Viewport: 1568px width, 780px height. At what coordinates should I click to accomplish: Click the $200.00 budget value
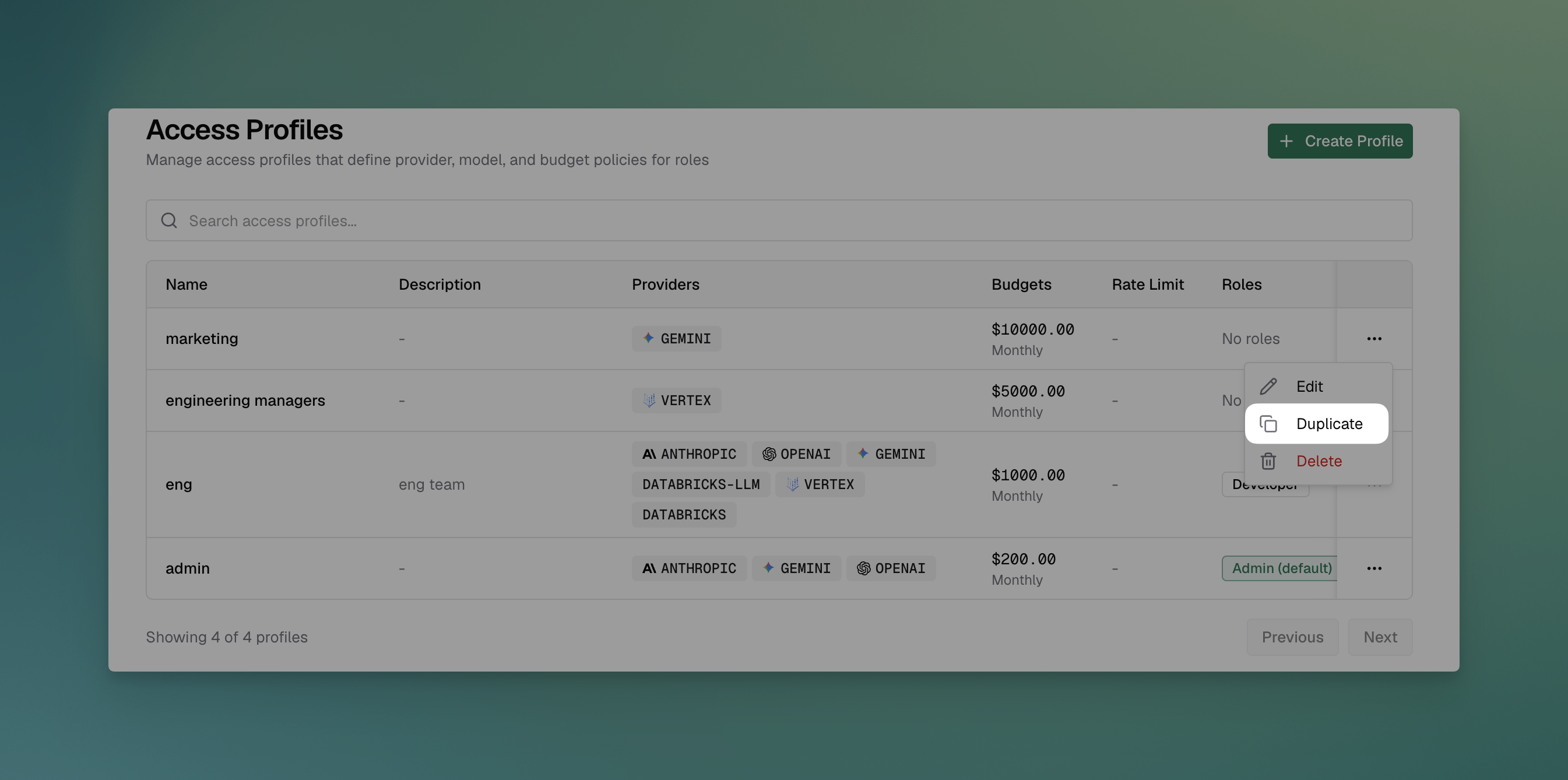pos(1023,559)
